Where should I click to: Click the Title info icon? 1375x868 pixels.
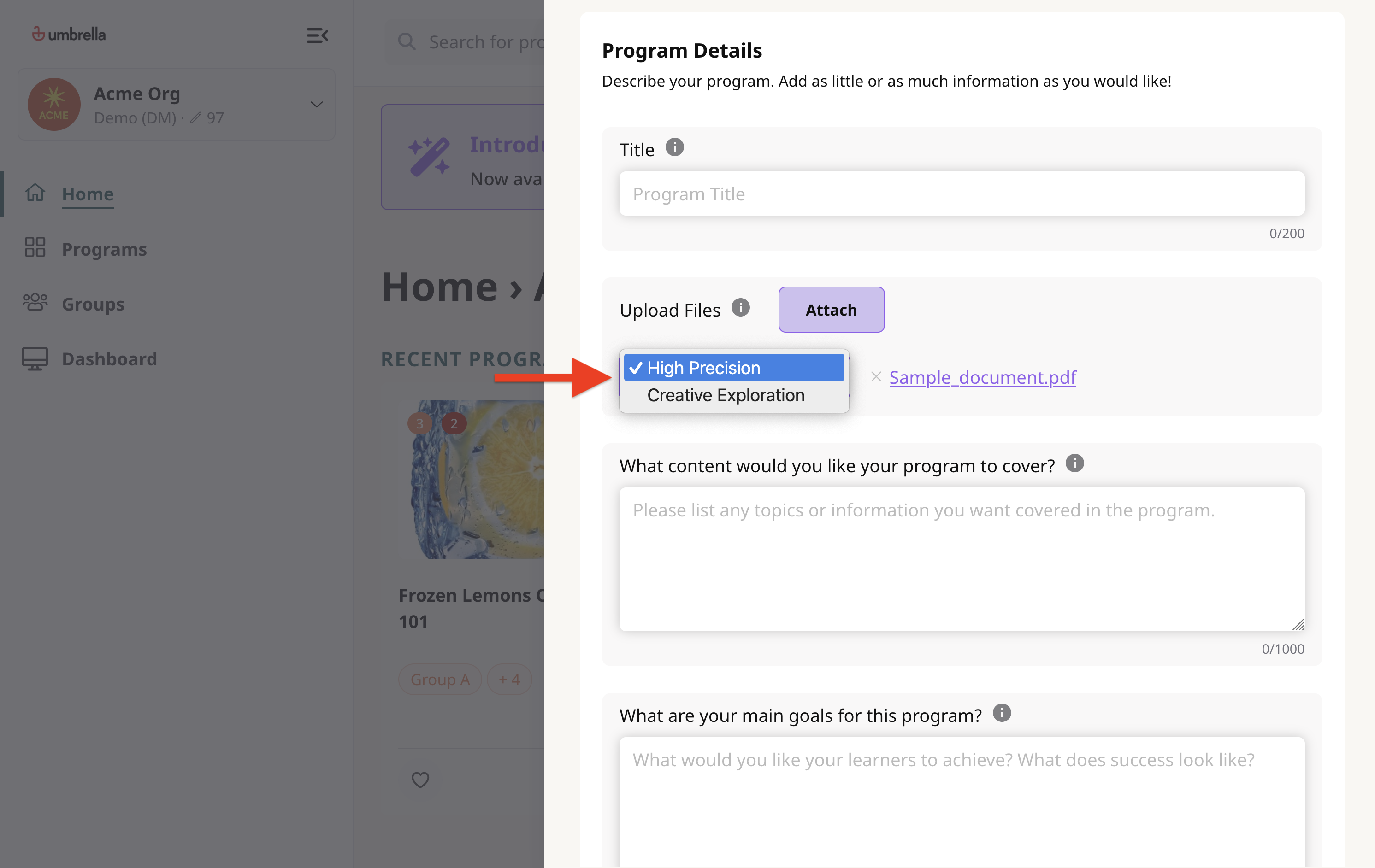(674, 148)
